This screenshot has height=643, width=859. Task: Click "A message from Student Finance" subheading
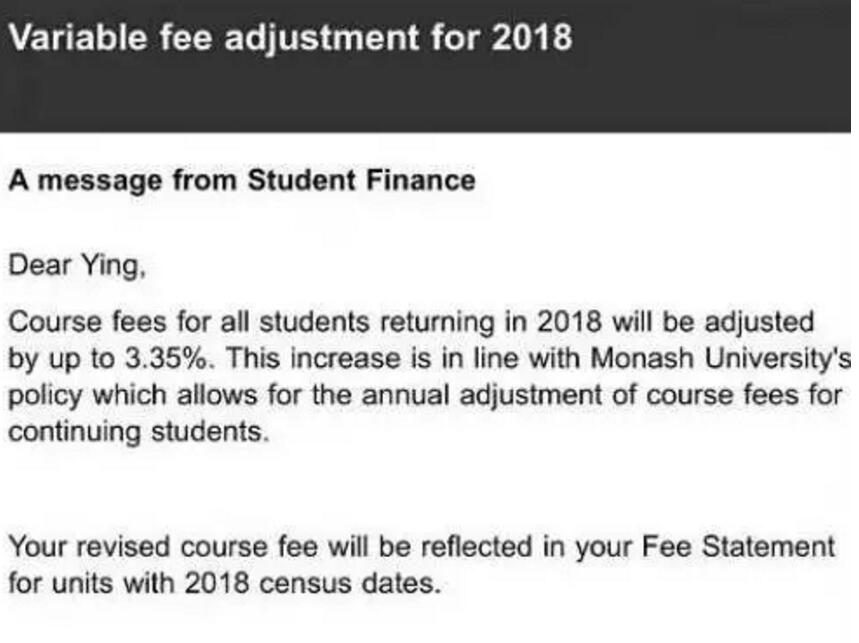[242, 180]
